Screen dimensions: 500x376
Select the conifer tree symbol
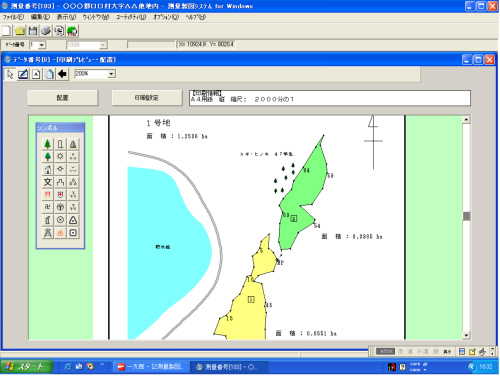click(x=48, y=144)
